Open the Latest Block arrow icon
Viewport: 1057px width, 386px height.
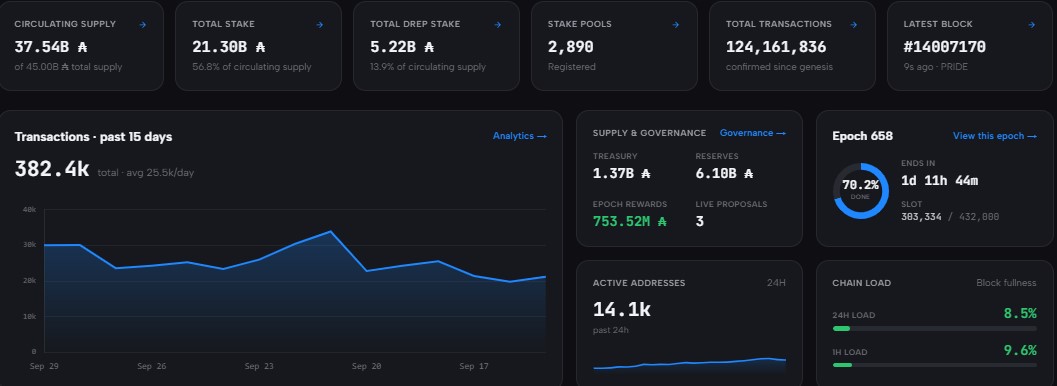pos(1031,24)
